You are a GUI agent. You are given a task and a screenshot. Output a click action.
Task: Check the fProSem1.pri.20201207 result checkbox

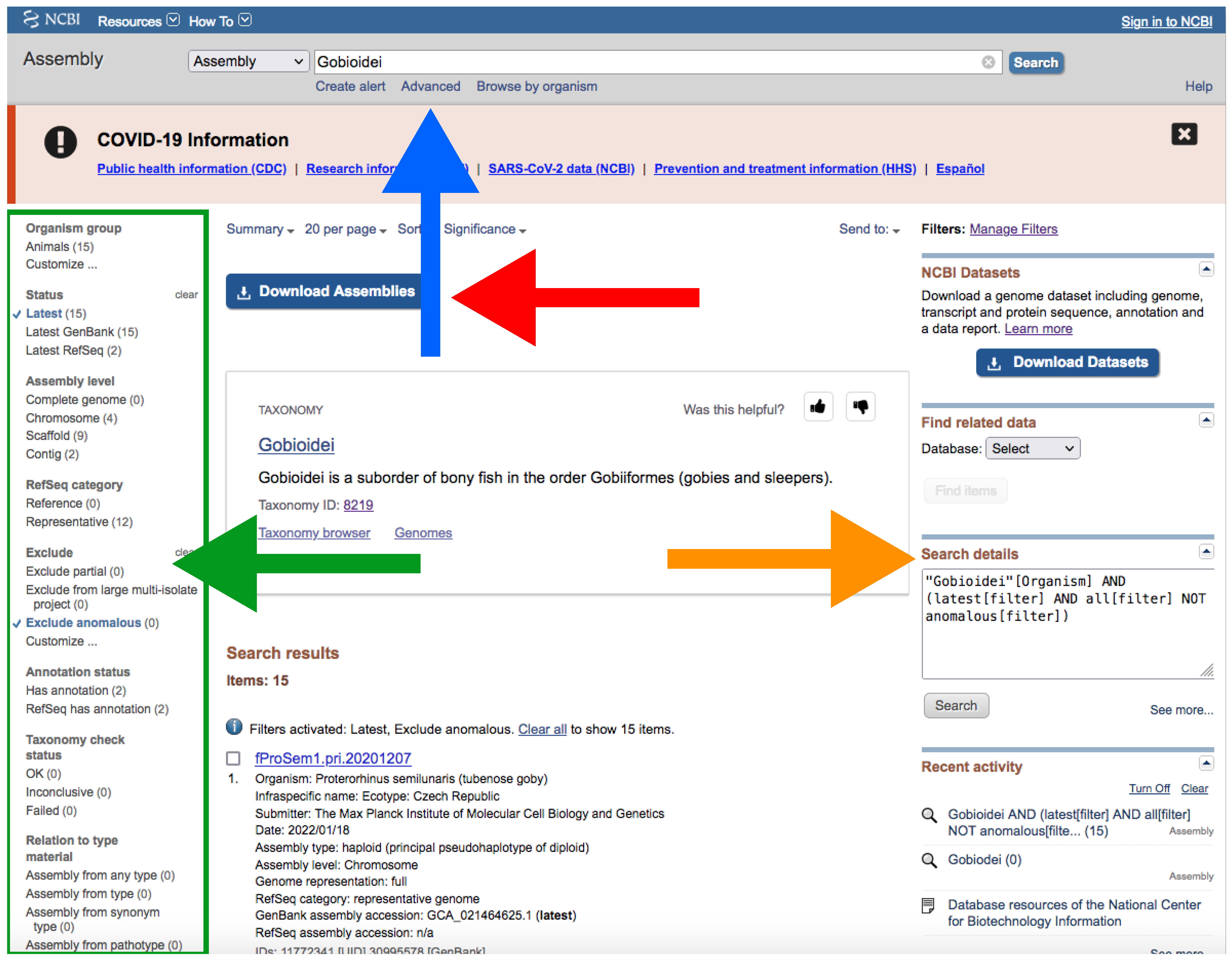click(x=233, y=758)
